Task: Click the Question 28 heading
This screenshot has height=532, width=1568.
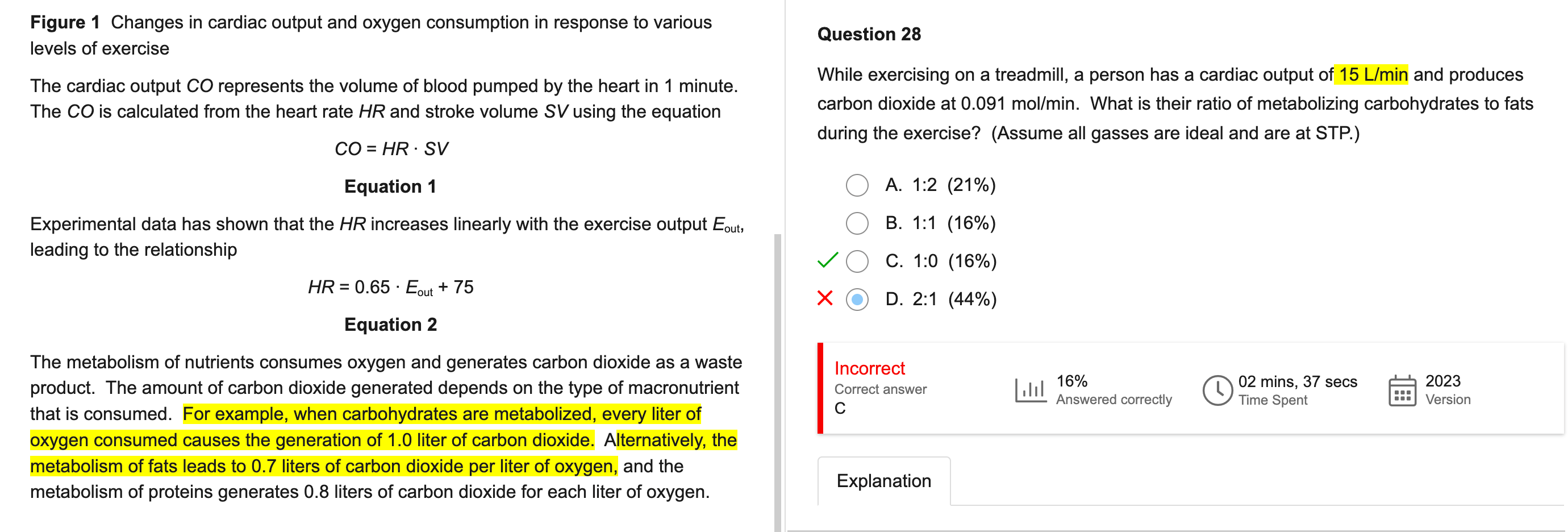Action: 869,34
